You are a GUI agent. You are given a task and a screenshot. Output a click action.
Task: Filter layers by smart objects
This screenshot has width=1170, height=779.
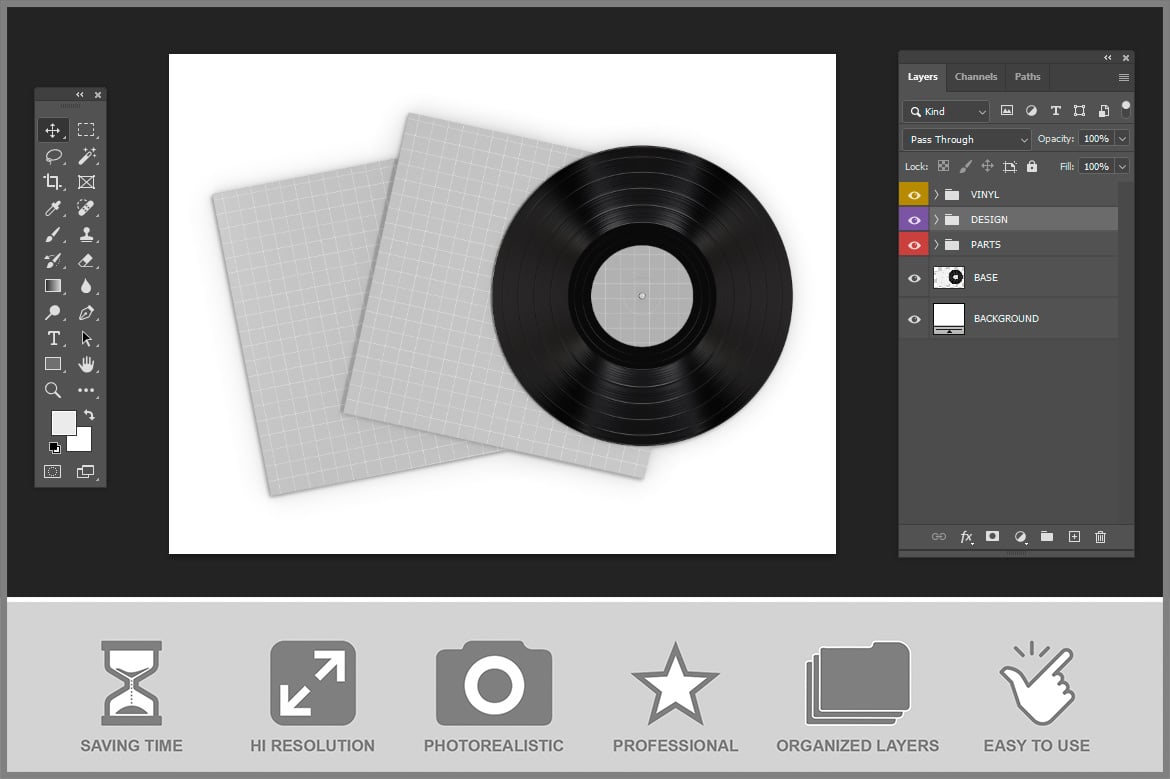pyautogui.click(x=1104, y=111)
